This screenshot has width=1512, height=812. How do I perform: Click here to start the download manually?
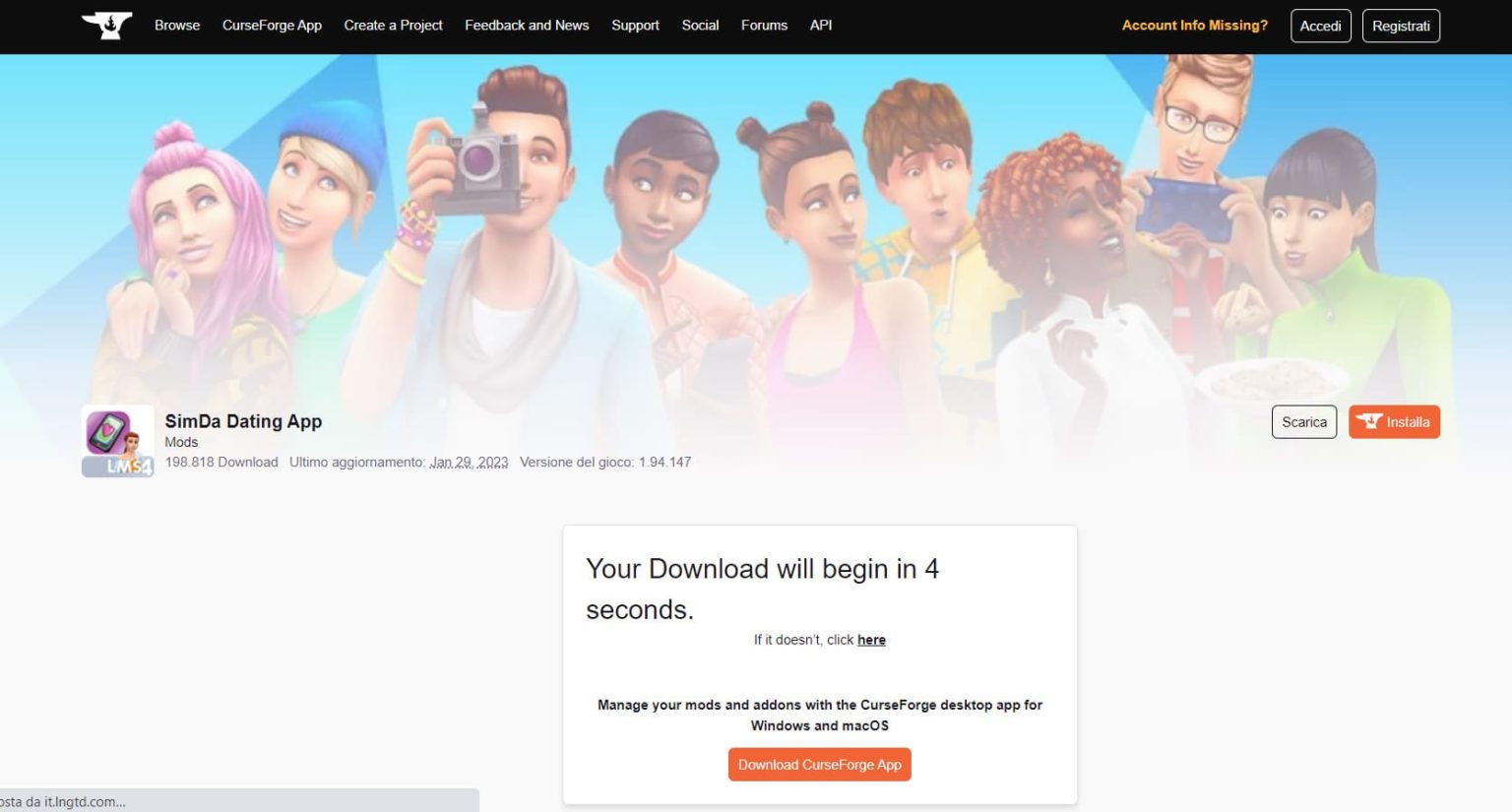(871, 640)
